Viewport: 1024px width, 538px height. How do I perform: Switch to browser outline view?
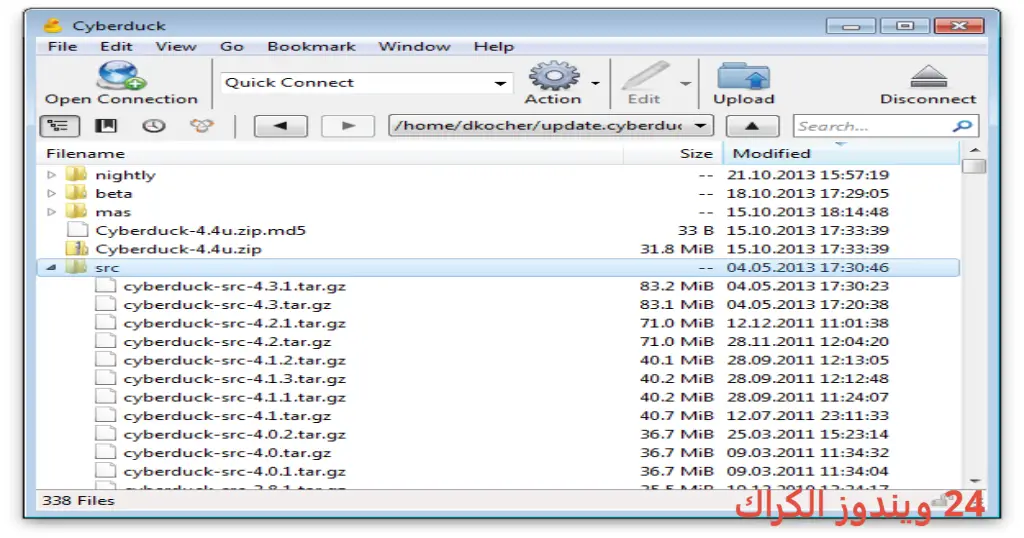pyautogui.click(x=59, y=126)
